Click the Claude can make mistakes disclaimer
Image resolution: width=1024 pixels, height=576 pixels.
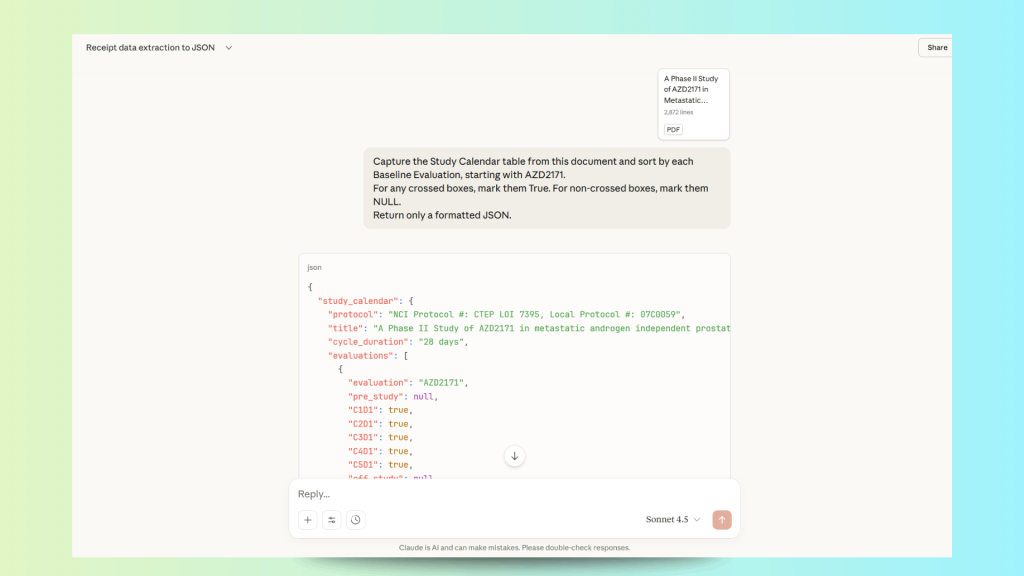pos(514,548)
